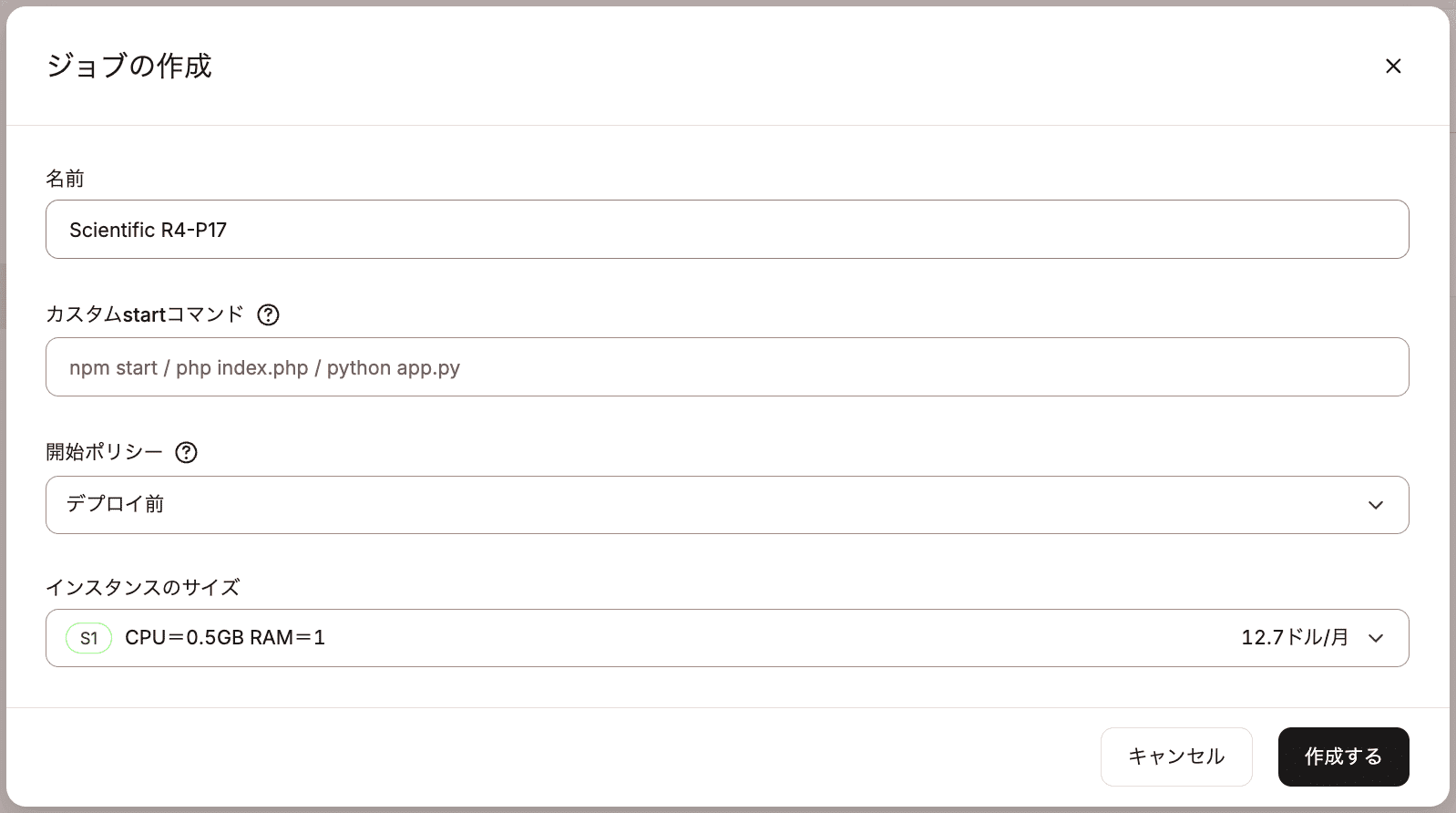1456x813 pixels.
Task: Click the S1 instance badge
Action: click(x=88, y=638)
